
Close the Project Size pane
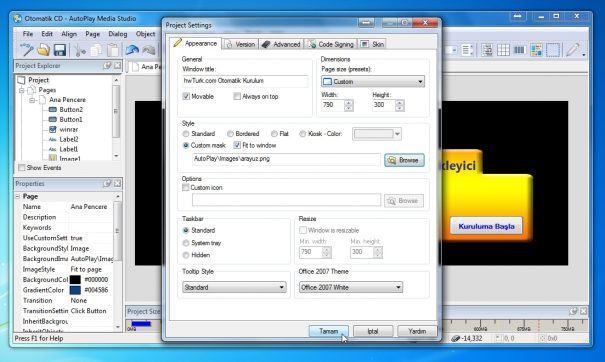(583, 311)
